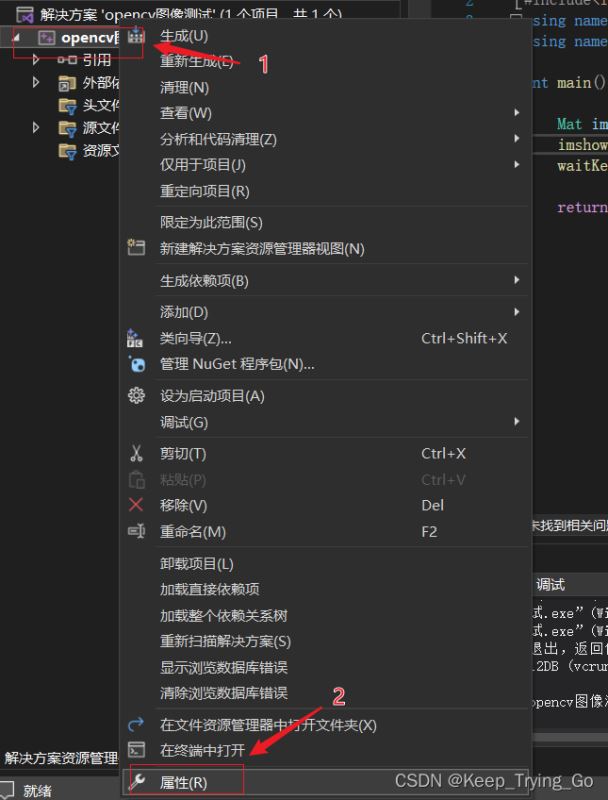Click the scissors Cut (剪切) icon
608x800 pixels.
click(x=137, y=454)
